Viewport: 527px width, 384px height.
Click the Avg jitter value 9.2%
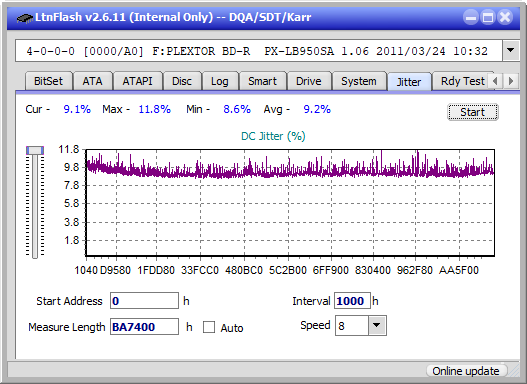pyautogui.click(x=317, y=109)
